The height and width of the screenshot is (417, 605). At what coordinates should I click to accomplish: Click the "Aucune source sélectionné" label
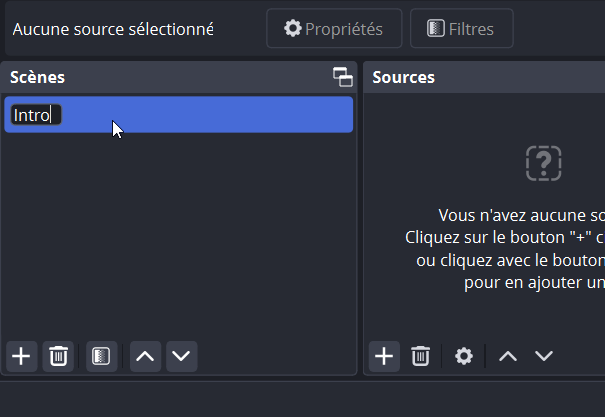[x=113, y=29]
